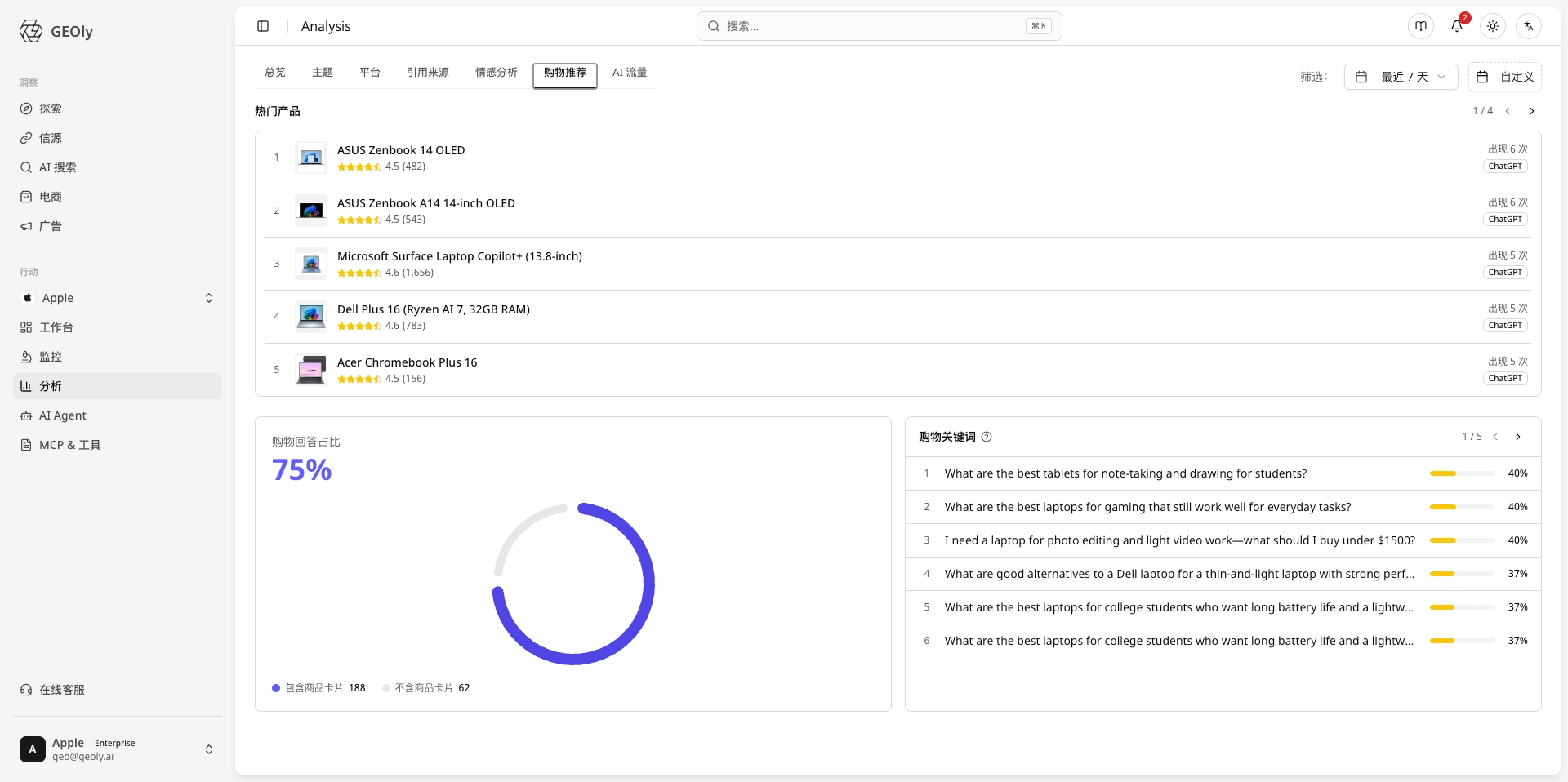Open 探索 in the sidebar
The width and height of the screenshot is (1568, 782).
[118, 109]
